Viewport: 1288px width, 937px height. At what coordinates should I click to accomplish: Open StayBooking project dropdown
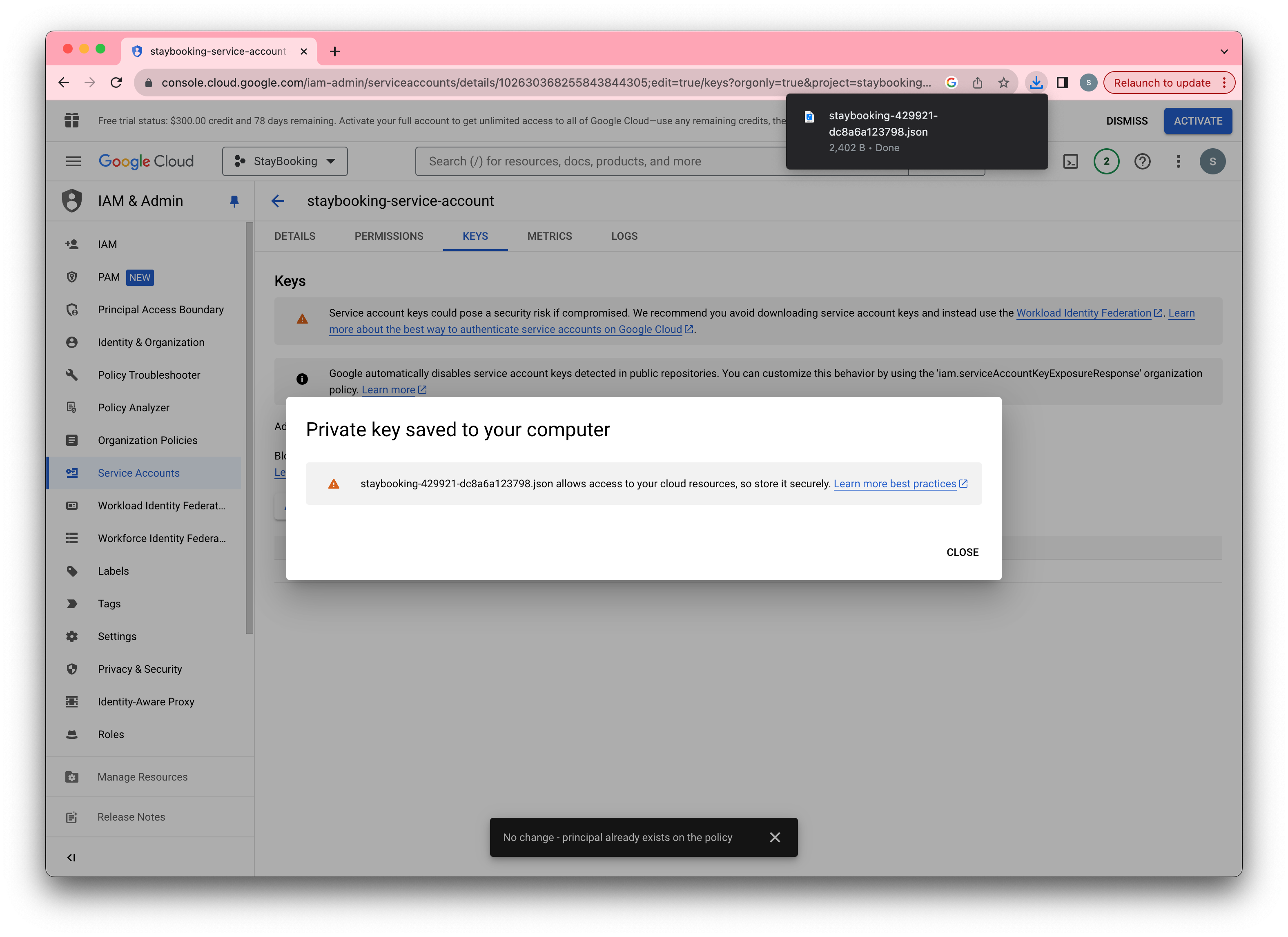(x=284, y=161)
